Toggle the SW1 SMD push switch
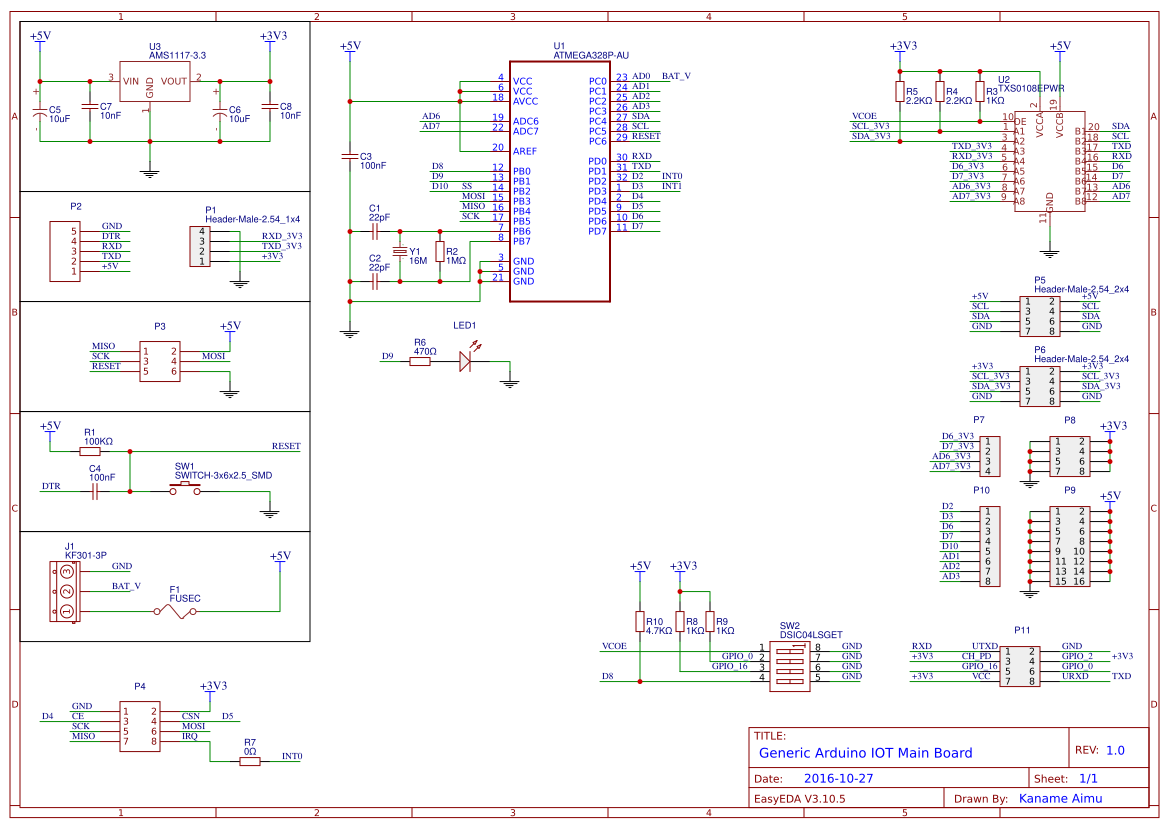The image size is (1169, 828). (183, 486)
